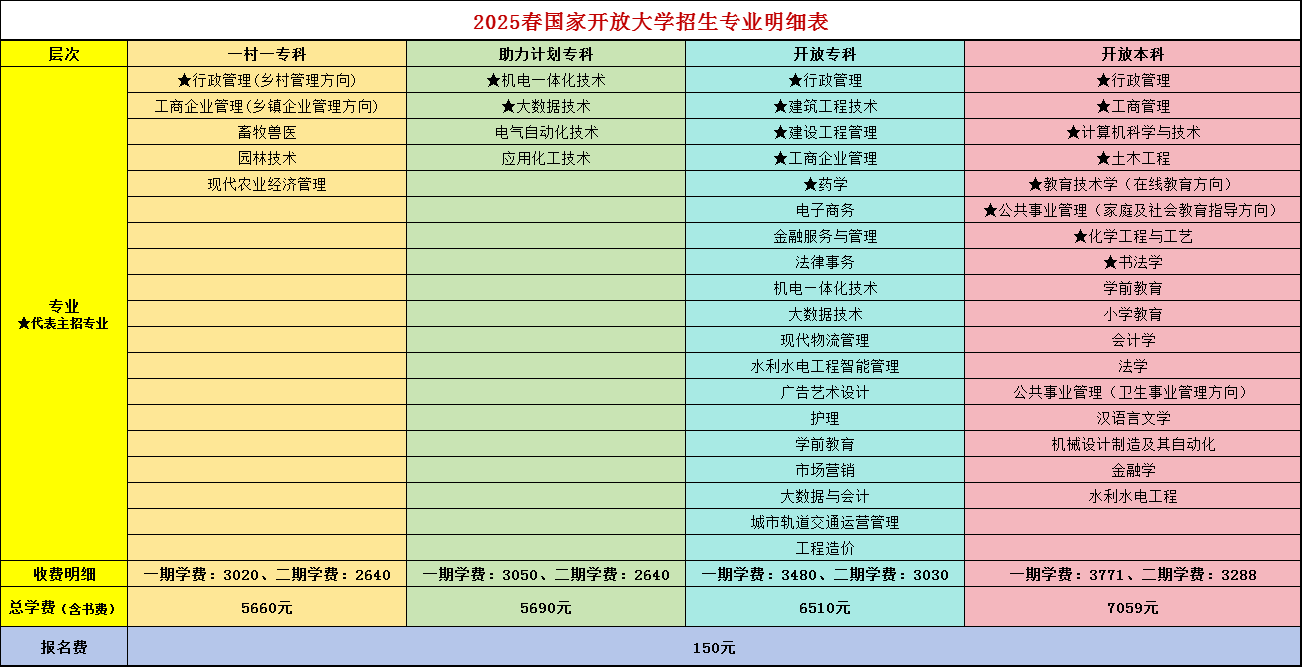Click the ★建设工程管理 cell

point(825,132)
